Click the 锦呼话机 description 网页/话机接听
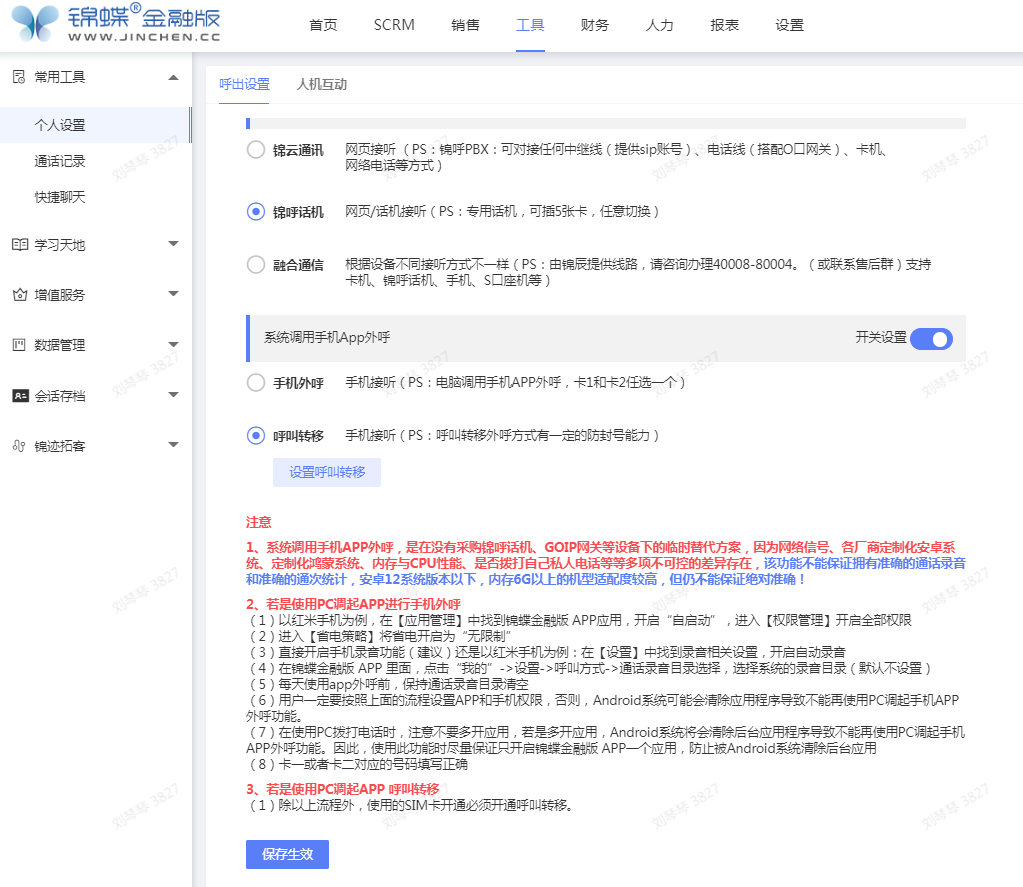The height and width of the screenshot is (887, 1023). click(x=502, y=211)
